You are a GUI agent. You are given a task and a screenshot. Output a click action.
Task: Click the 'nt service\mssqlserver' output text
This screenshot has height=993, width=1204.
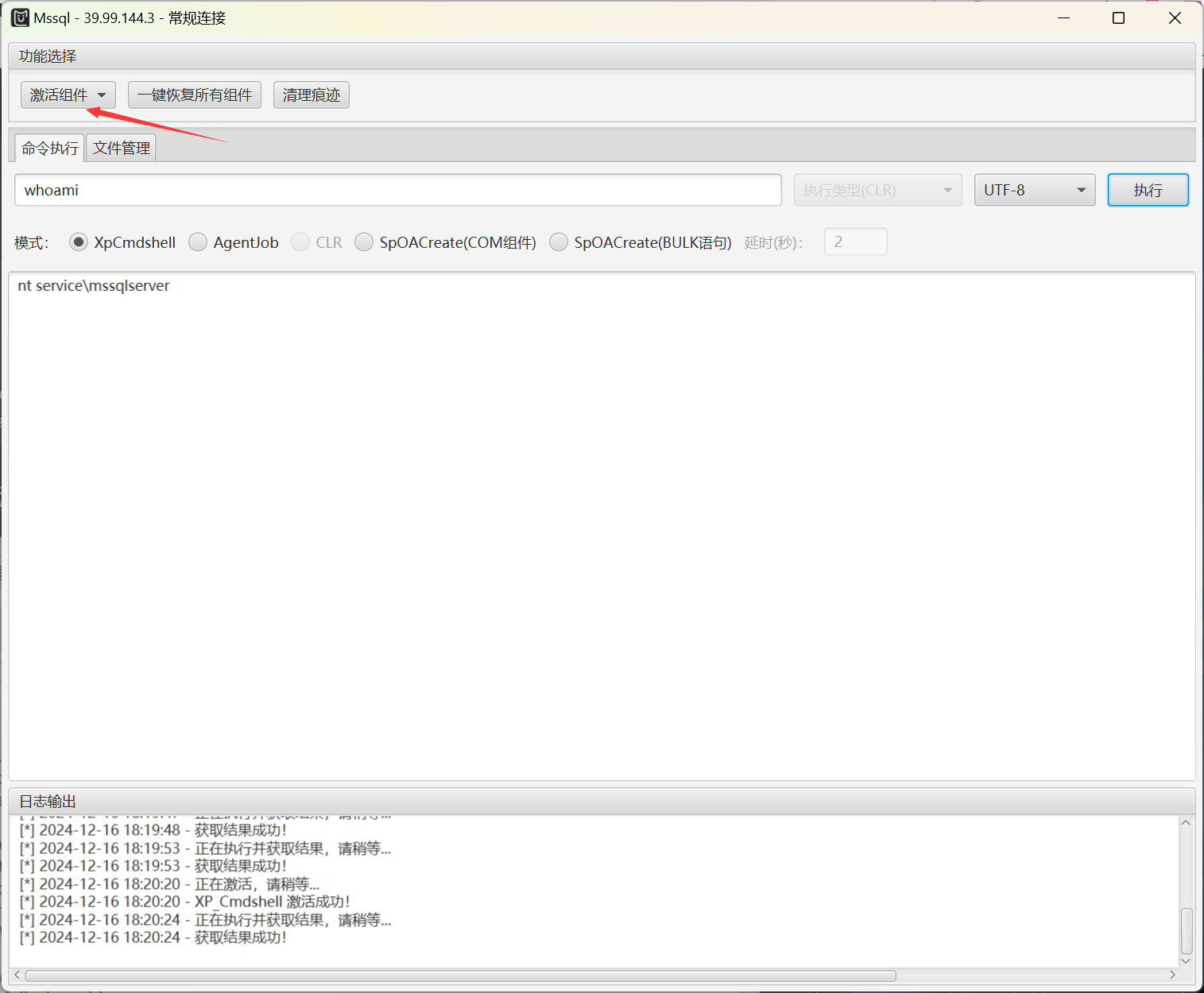94,285
